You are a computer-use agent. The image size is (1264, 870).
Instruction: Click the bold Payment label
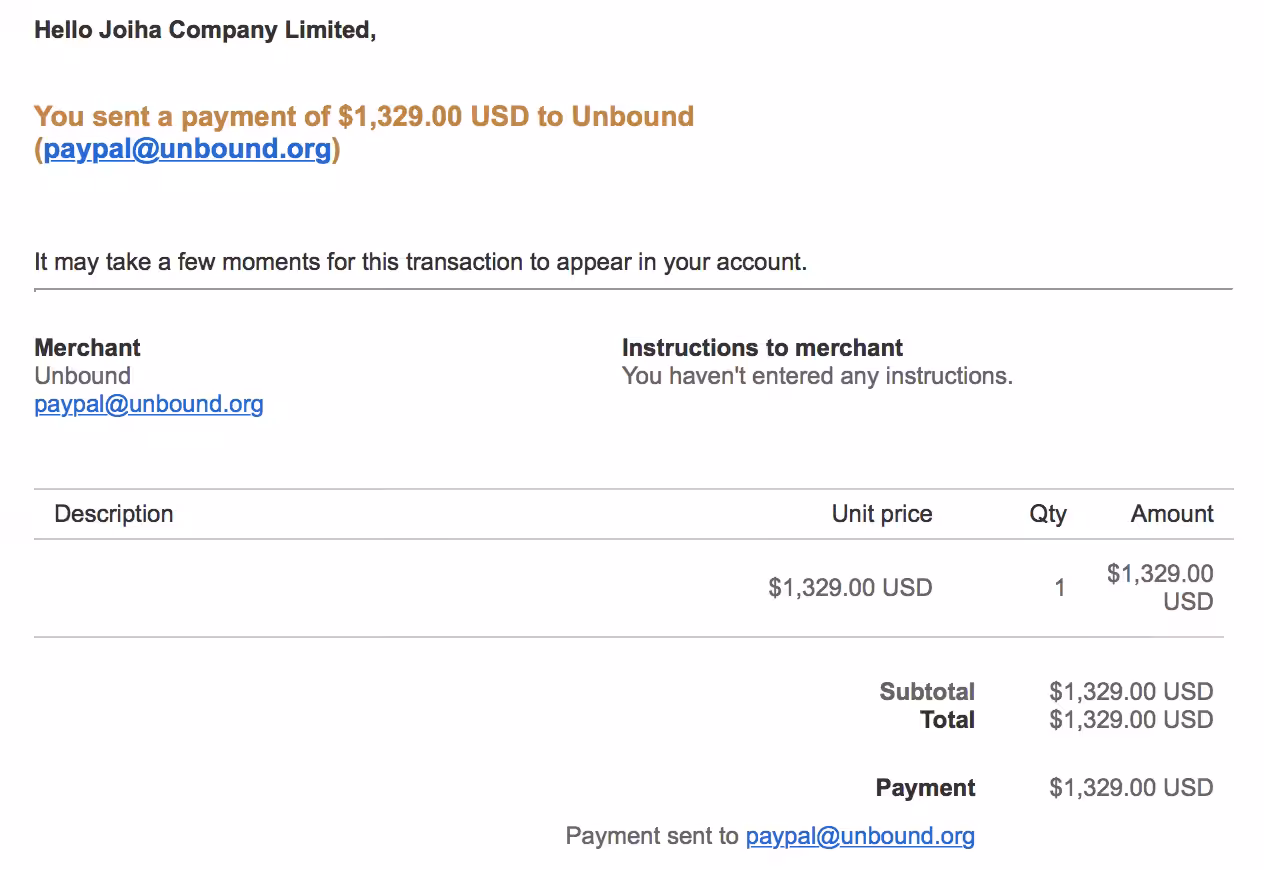tap(925, 788)
